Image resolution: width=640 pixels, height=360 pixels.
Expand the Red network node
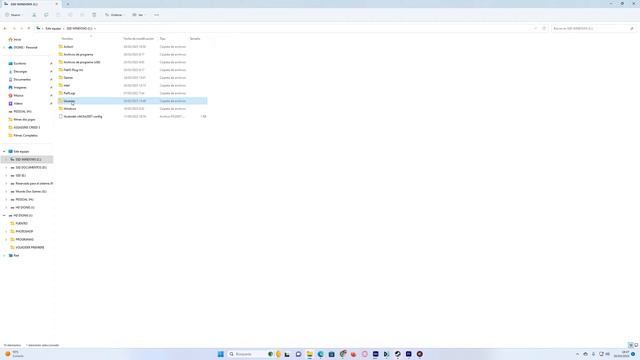pyautogui.click(x=4, y=256)
